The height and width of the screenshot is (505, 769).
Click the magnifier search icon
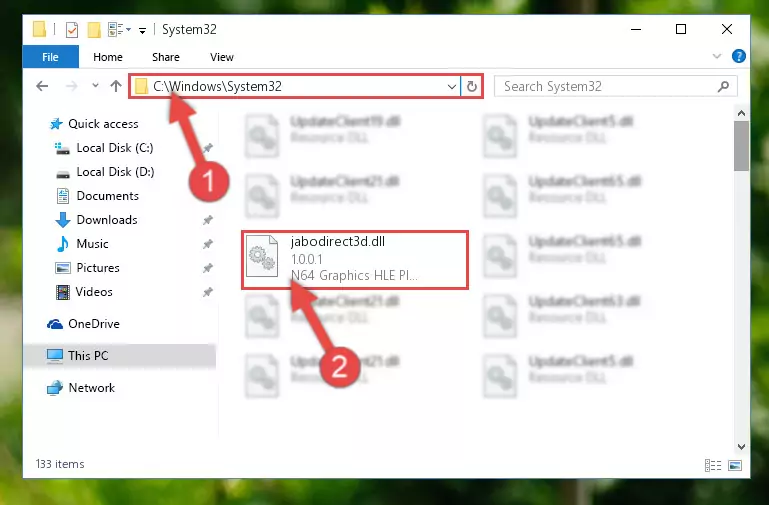pos(723,87)
